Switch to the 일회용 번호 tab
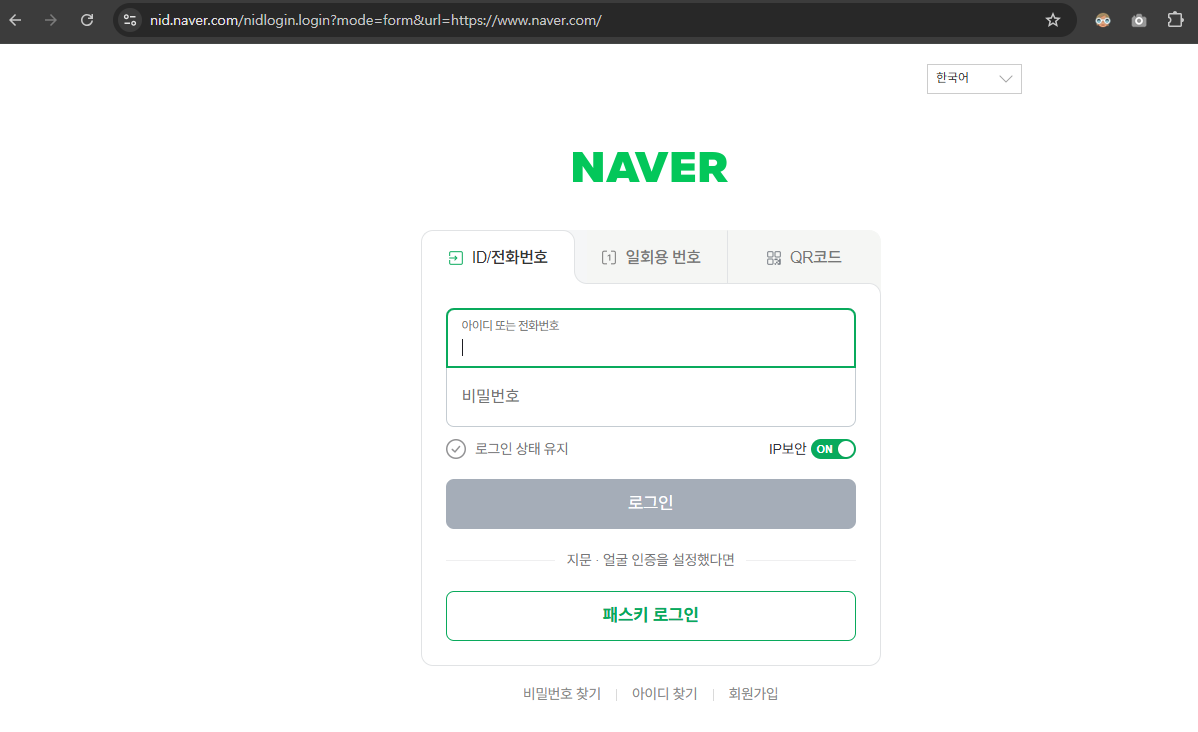This screenshot has width=1198, height=732. 651,257
